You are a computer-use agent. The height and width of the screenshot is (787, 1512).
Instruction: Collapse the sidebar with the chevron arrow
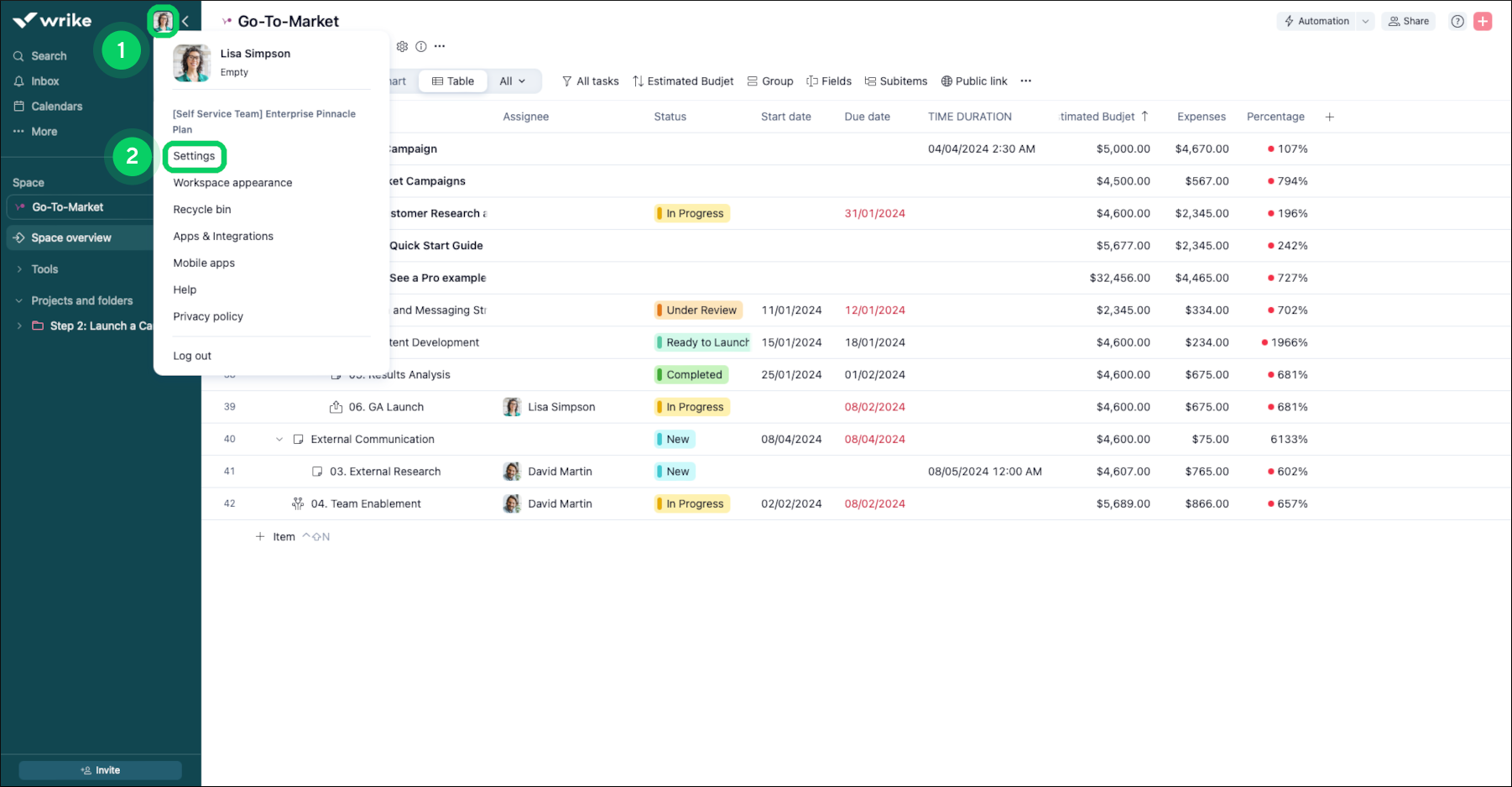185,21
